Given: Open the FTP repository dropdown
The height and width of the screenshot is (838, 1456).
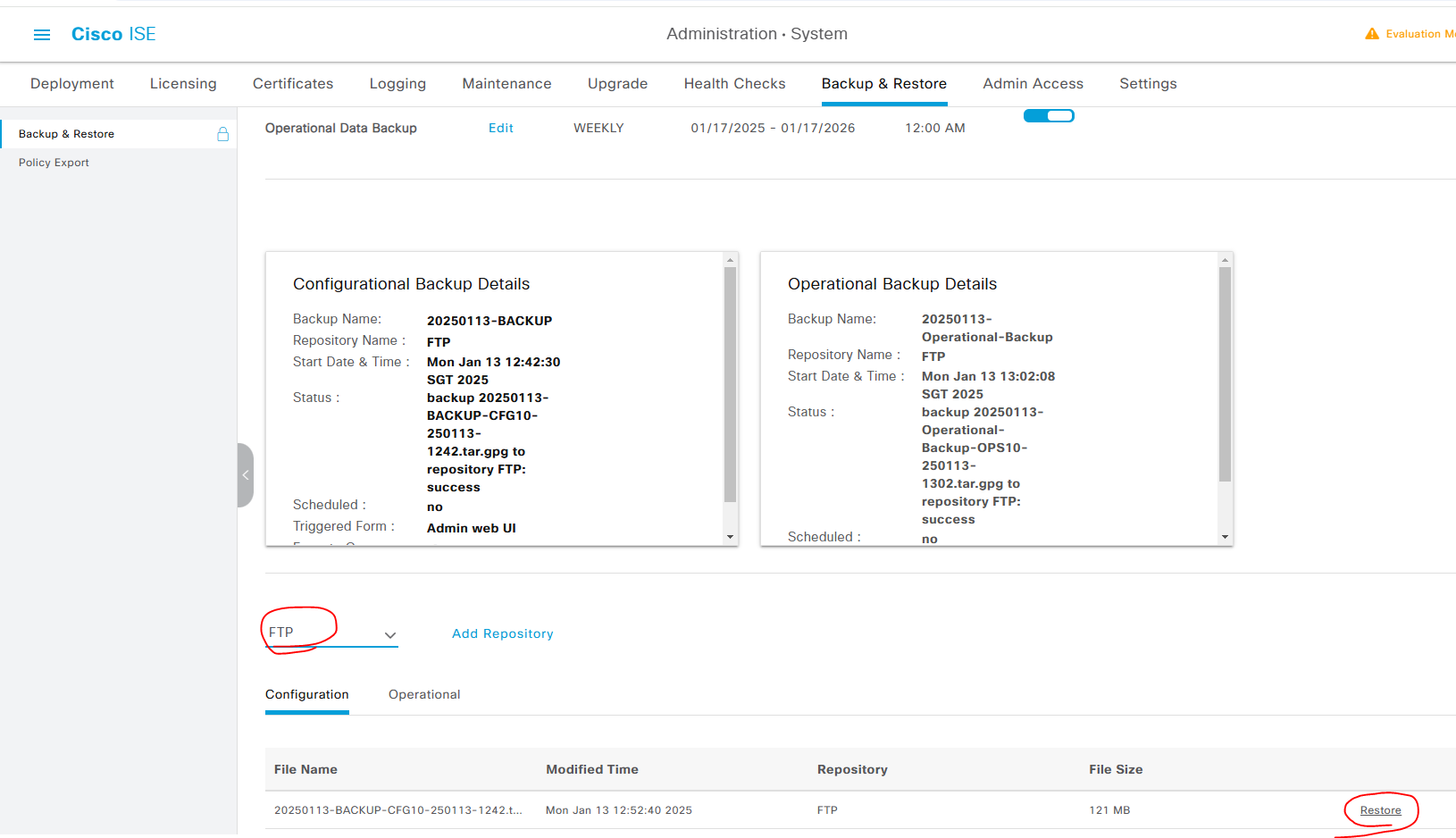Looking at the screenshot, I should [x=331, y=633].
